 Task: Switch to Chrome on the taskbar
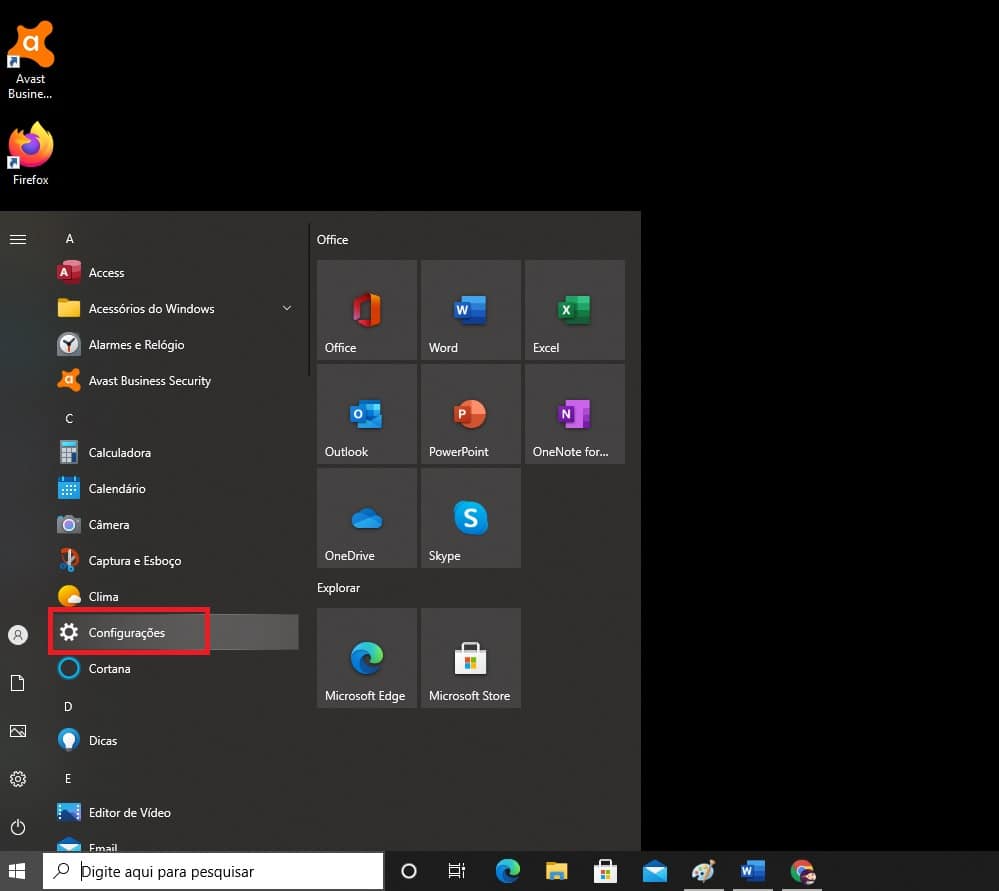click(801, 871)
